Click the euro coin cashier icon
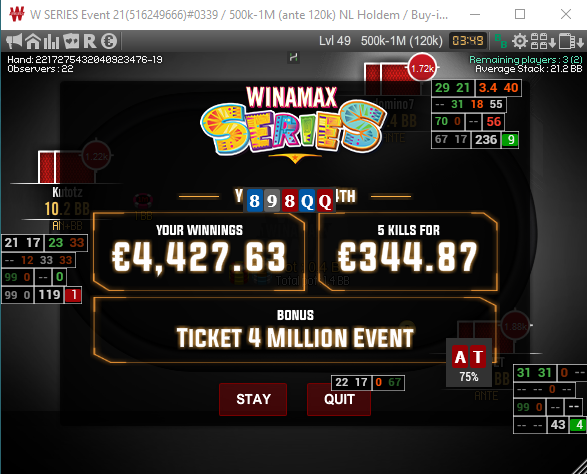Screen dimensions: 587x474 point(109,41)
